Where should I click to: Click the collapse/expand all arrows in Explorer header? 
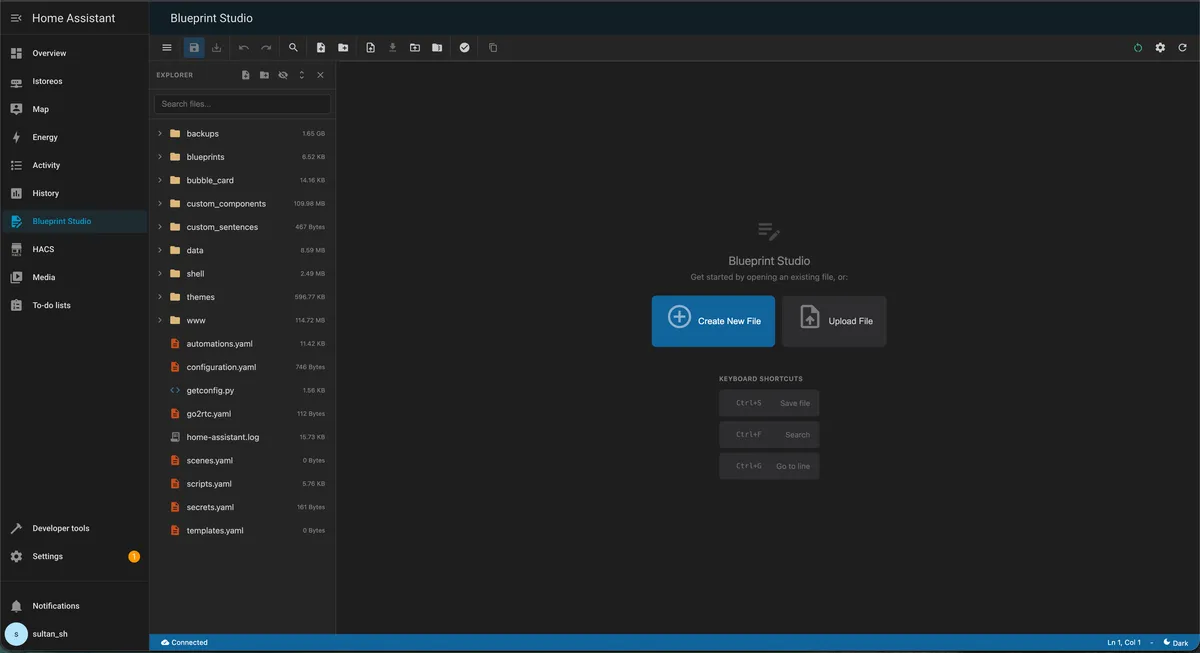pyautogui.click(x=302, y=75)
